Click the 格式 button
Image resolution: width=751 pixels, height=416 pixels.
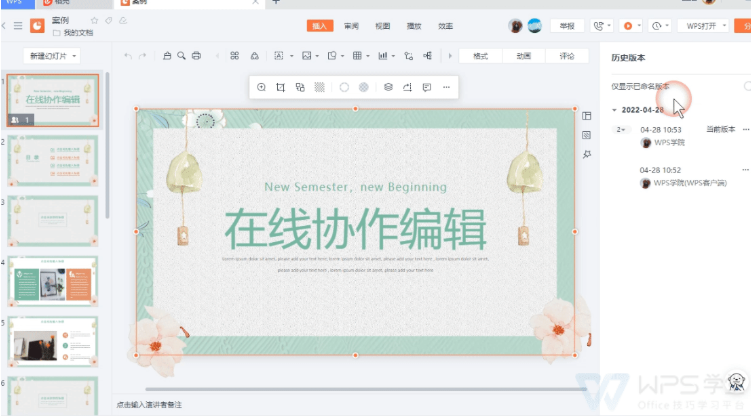(480, 56)
